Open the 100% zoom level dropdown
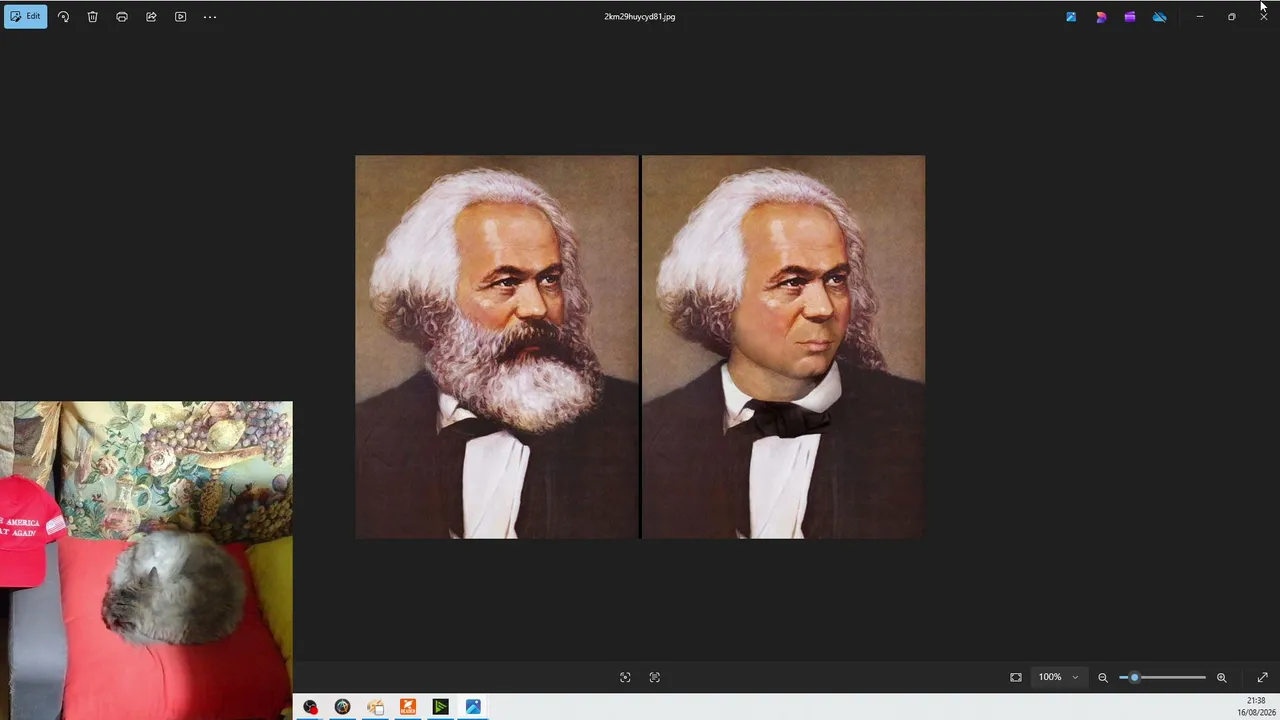The image size is (1280, 720). coord(1058,677)
